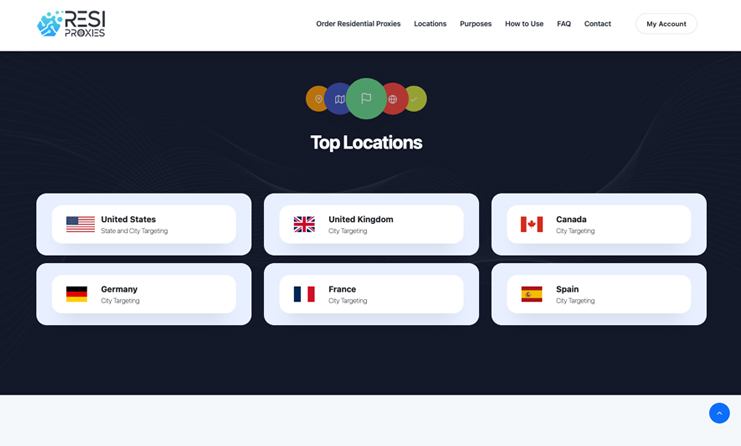Click the Resi Proxies logo
Screen dimensions: 741x446
(x=71, y=24)
